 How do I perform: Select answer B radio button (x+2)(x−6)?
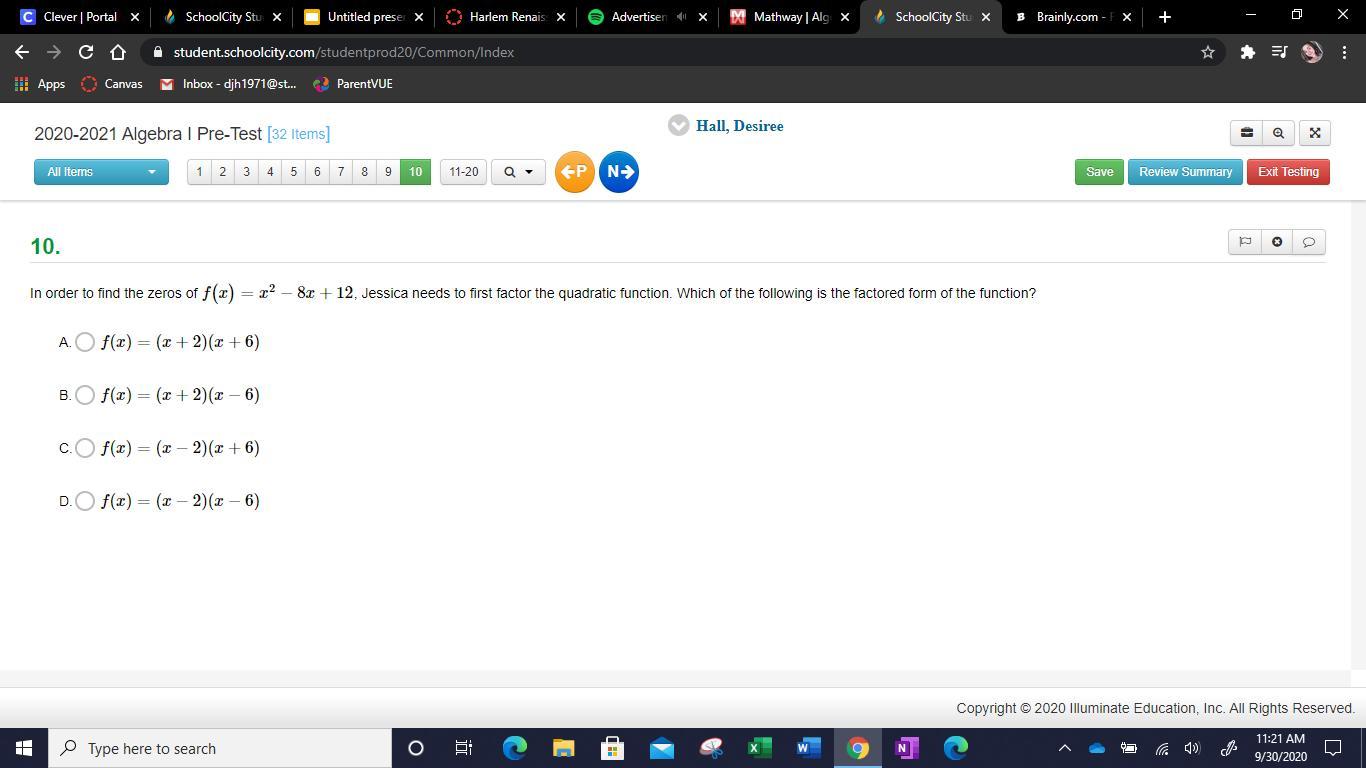(x=85, y=395)
